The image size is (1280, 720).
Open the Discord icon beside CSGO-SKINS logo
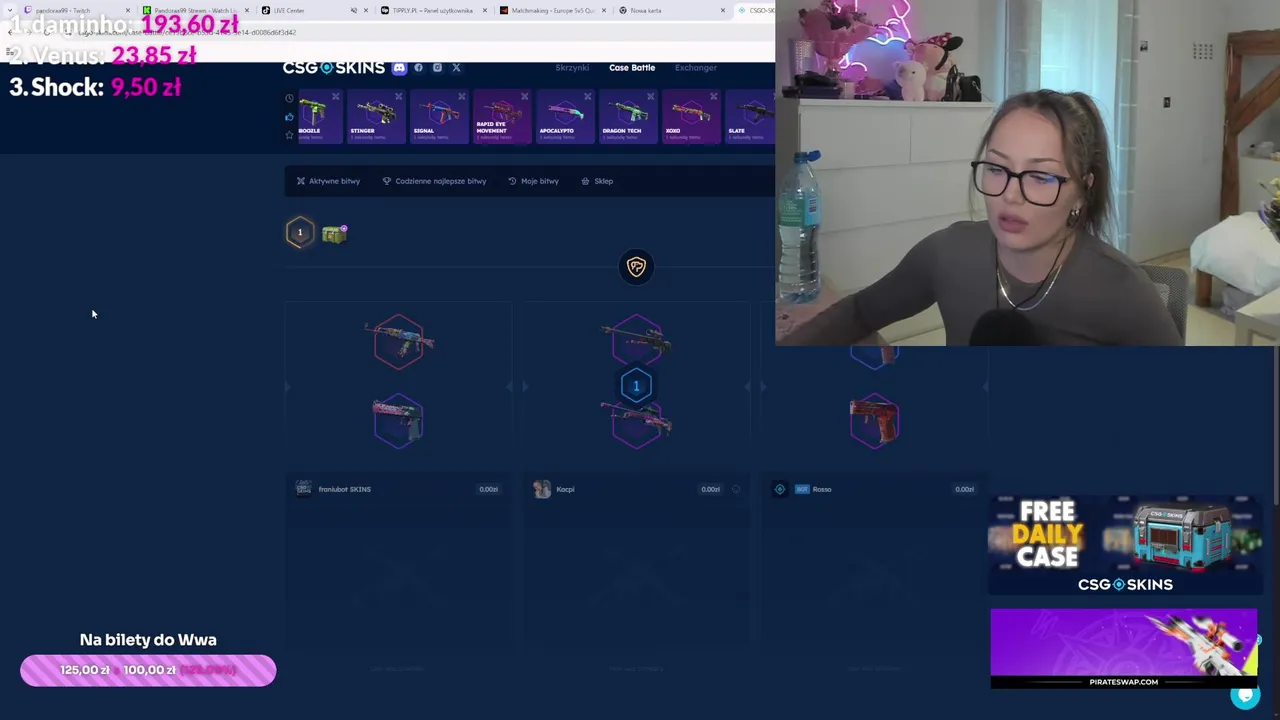[x=399, y=68]
